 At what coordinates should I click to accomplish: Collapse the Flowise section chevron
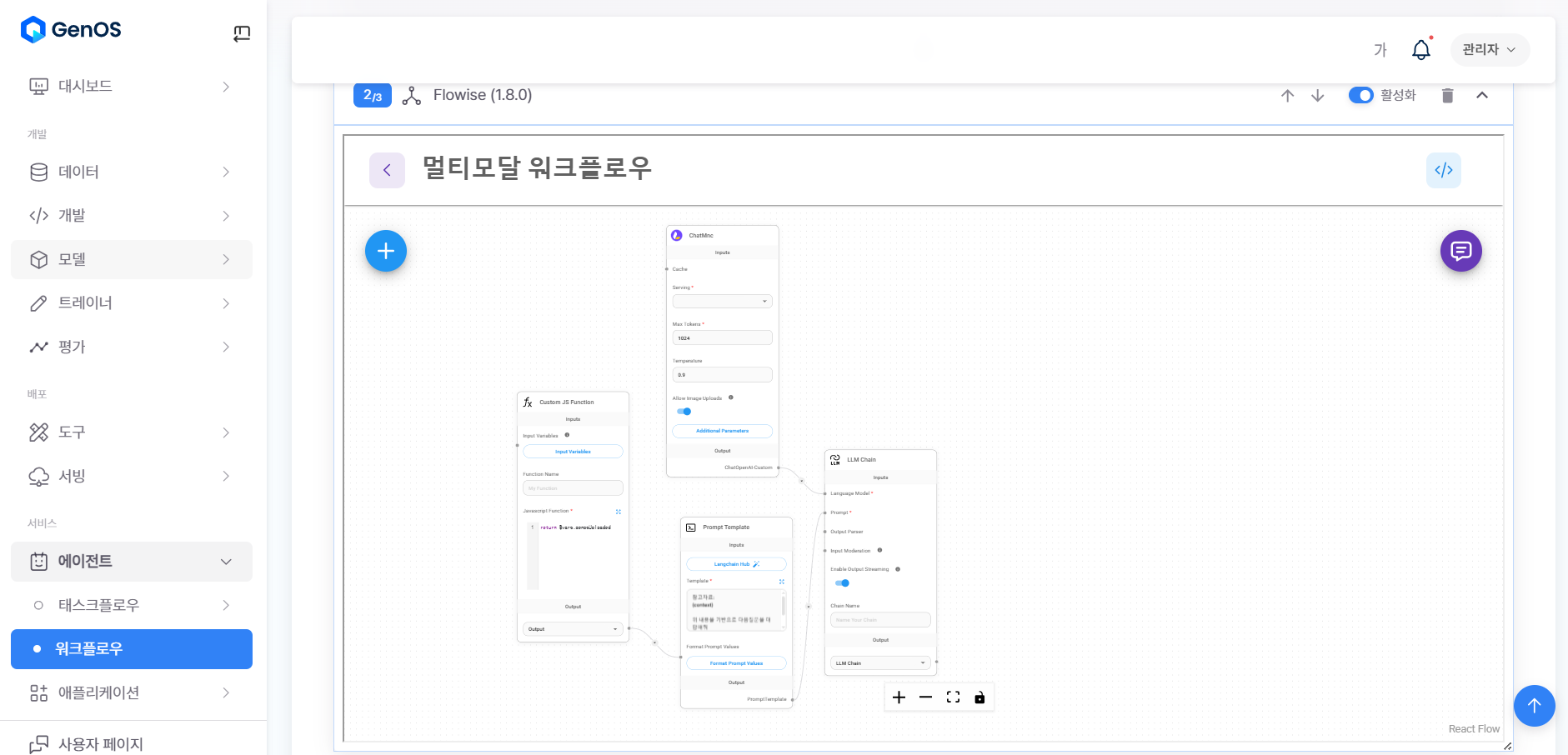1481,95
